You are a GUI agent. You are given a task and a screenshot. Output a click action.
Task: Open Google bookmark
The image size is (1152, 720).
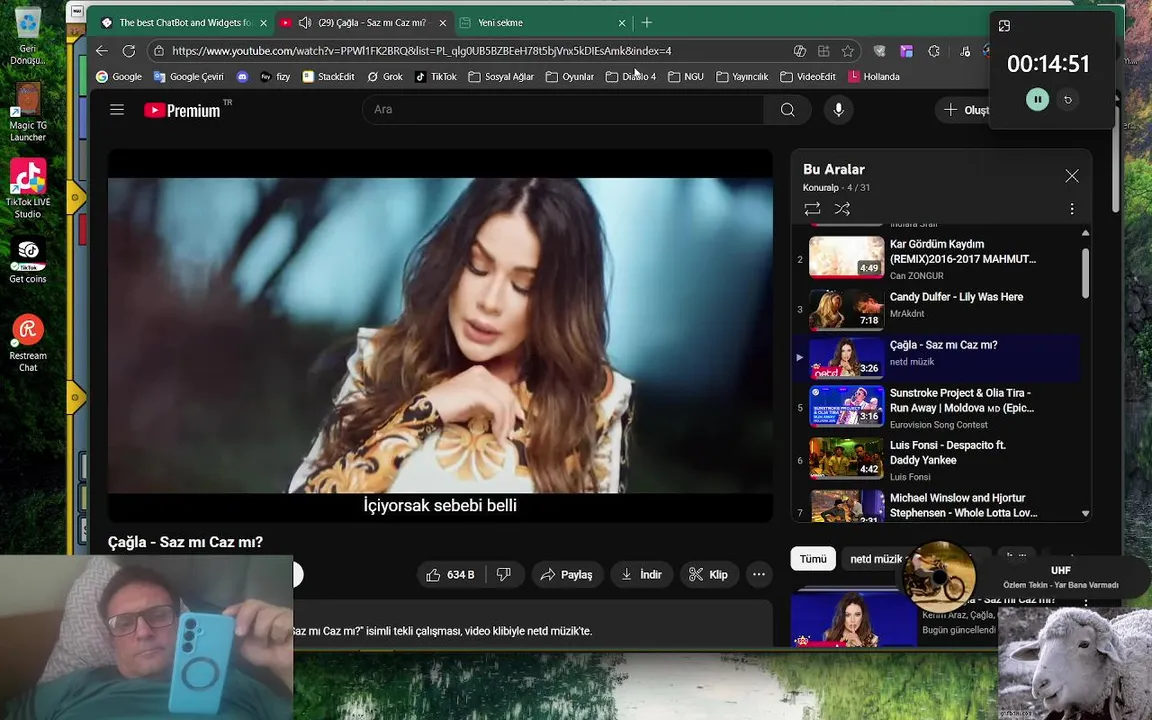point(119,76)
